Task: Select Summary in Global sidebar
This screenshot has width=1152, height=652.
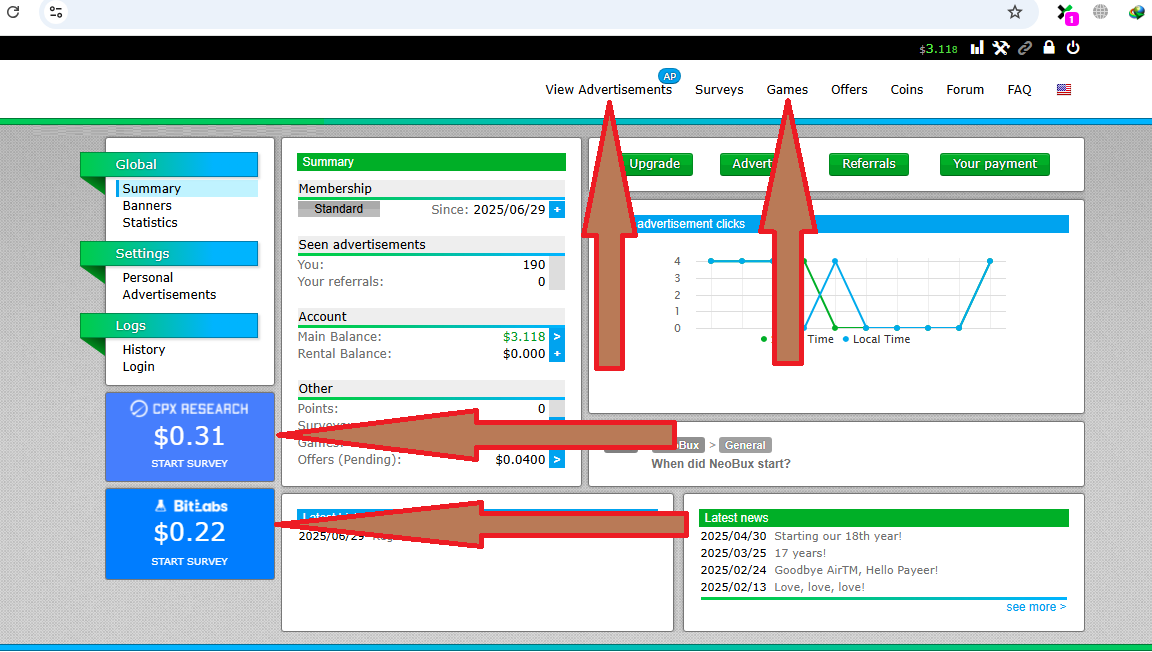Action: pos(151,188)
